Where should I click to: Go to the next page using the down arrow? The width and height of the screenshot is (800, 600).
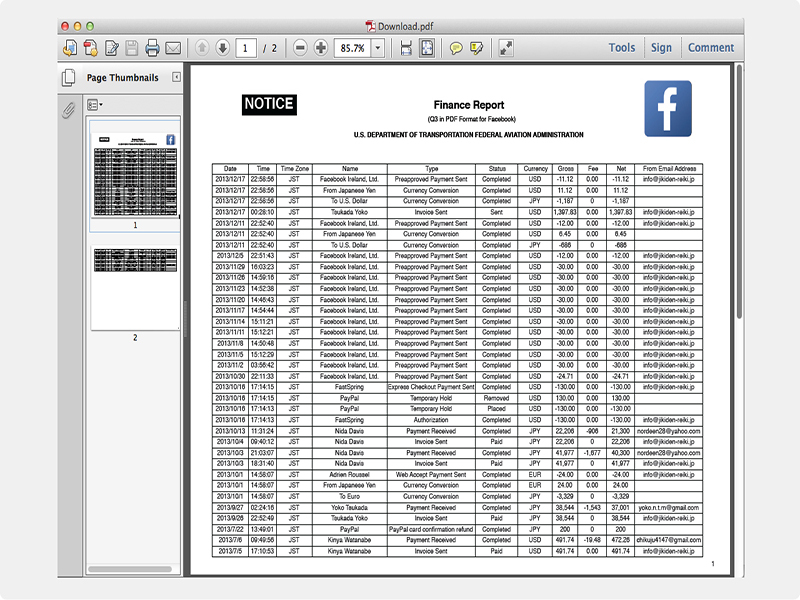tap(222, 48)
